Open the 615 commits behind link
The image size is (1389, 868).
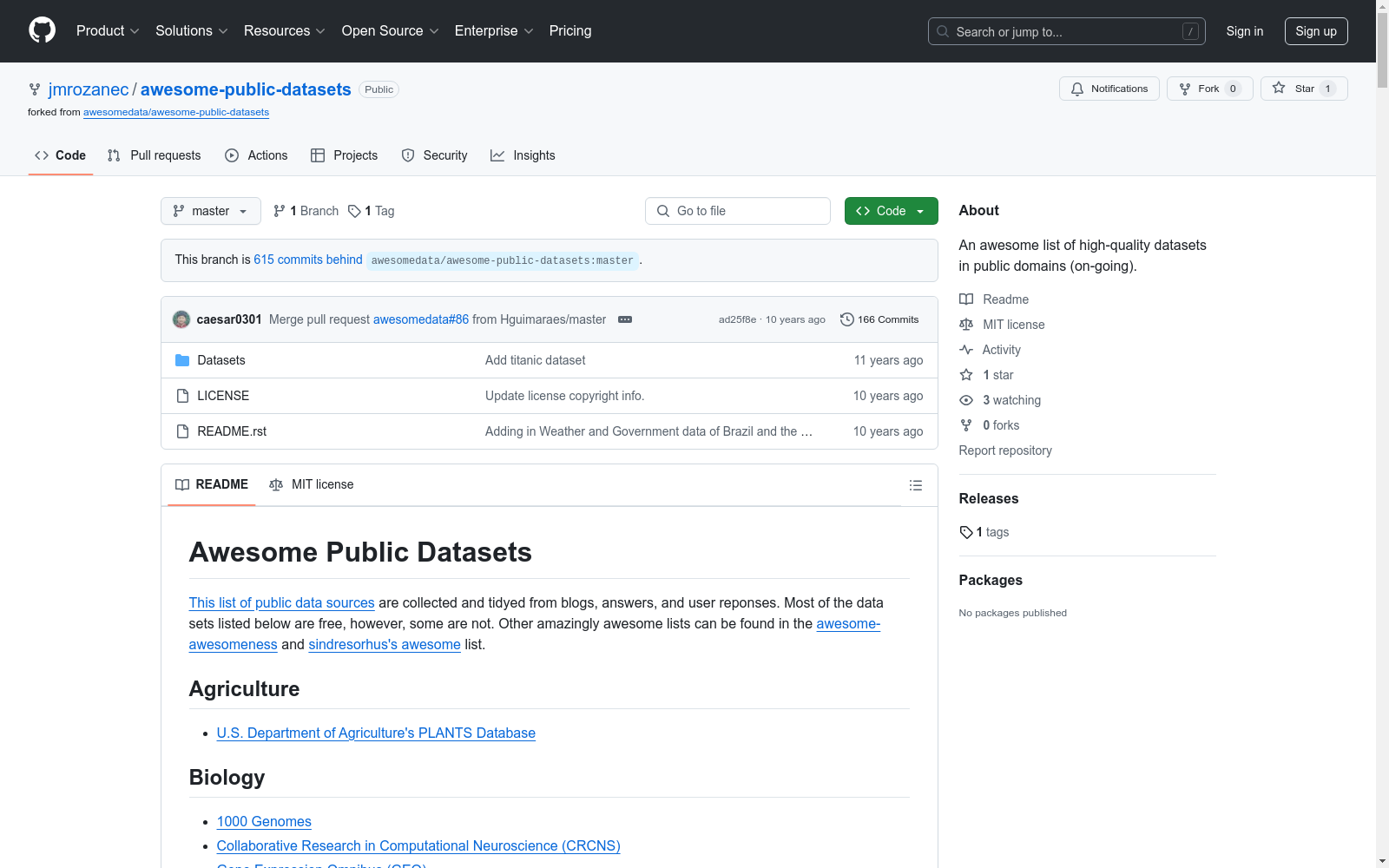coord(308,260)
